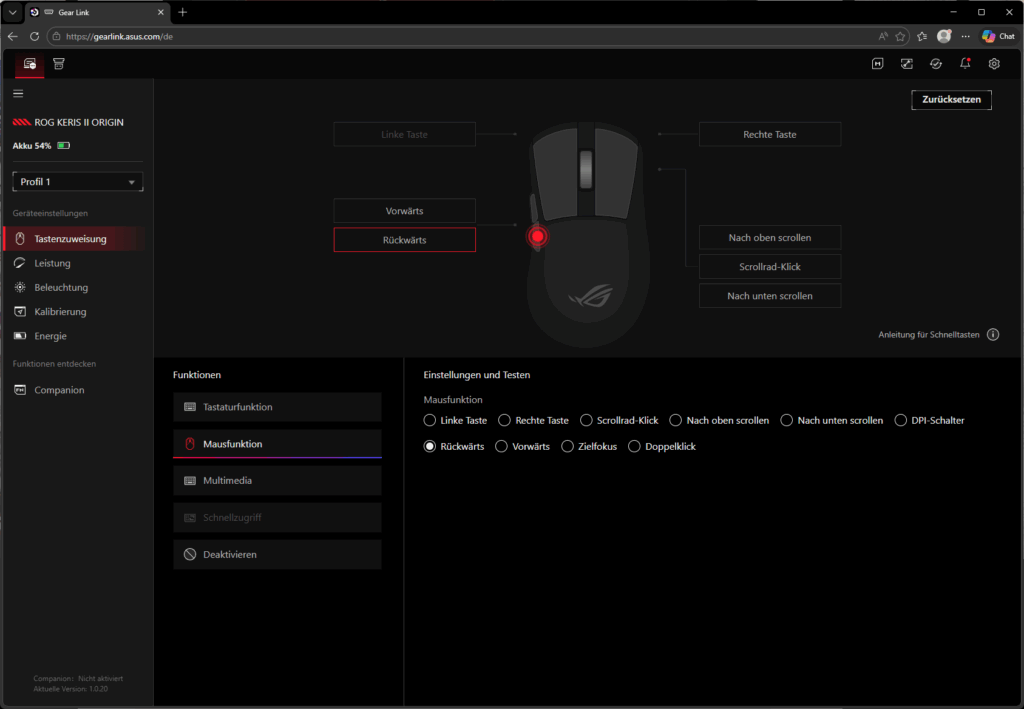Click the info icon beside Anleitung für Schnelltasten
This screenshot has height=709, width=1024.
(993, 335)
